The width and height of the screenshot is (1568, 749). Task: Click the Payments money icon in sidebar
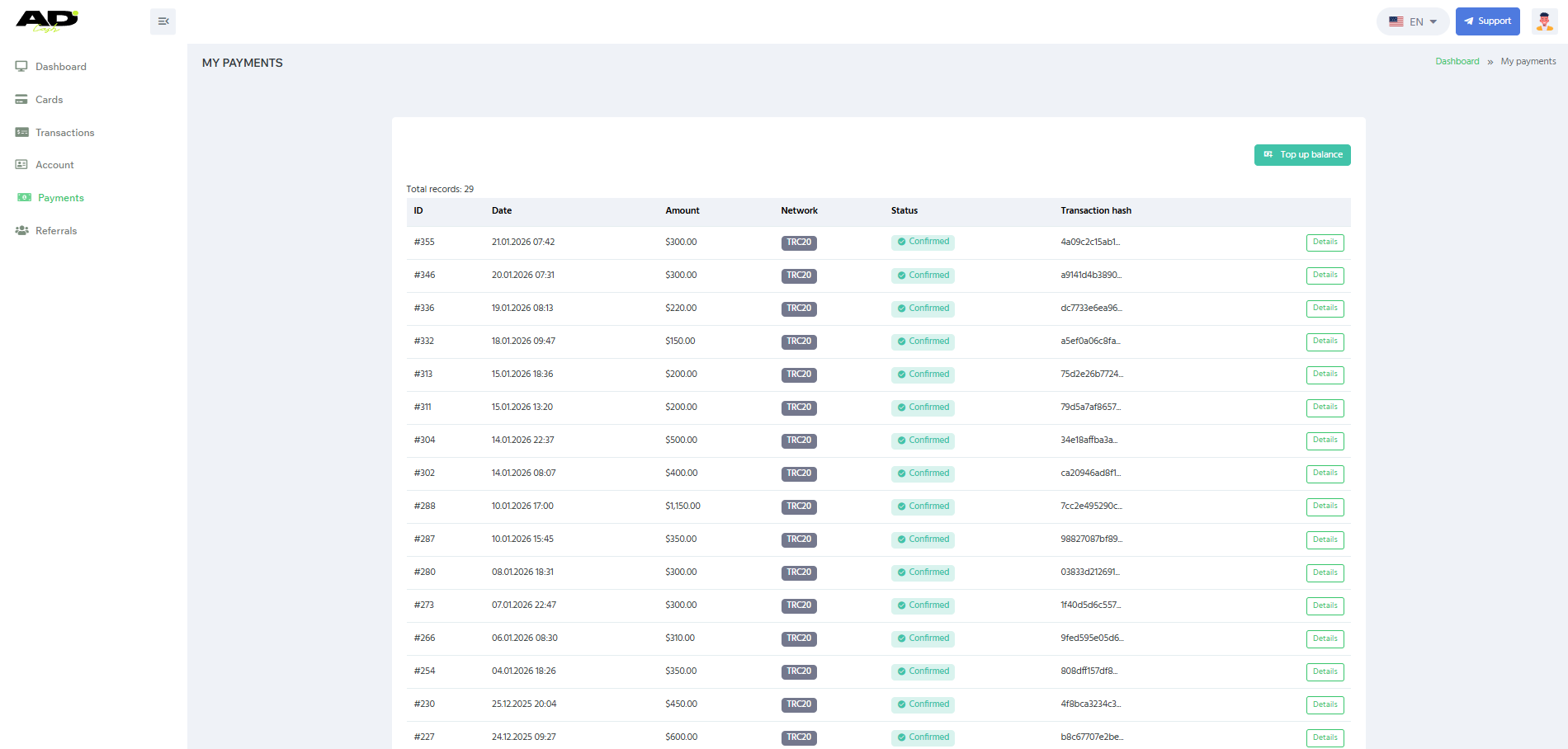(x=24, y=198)
